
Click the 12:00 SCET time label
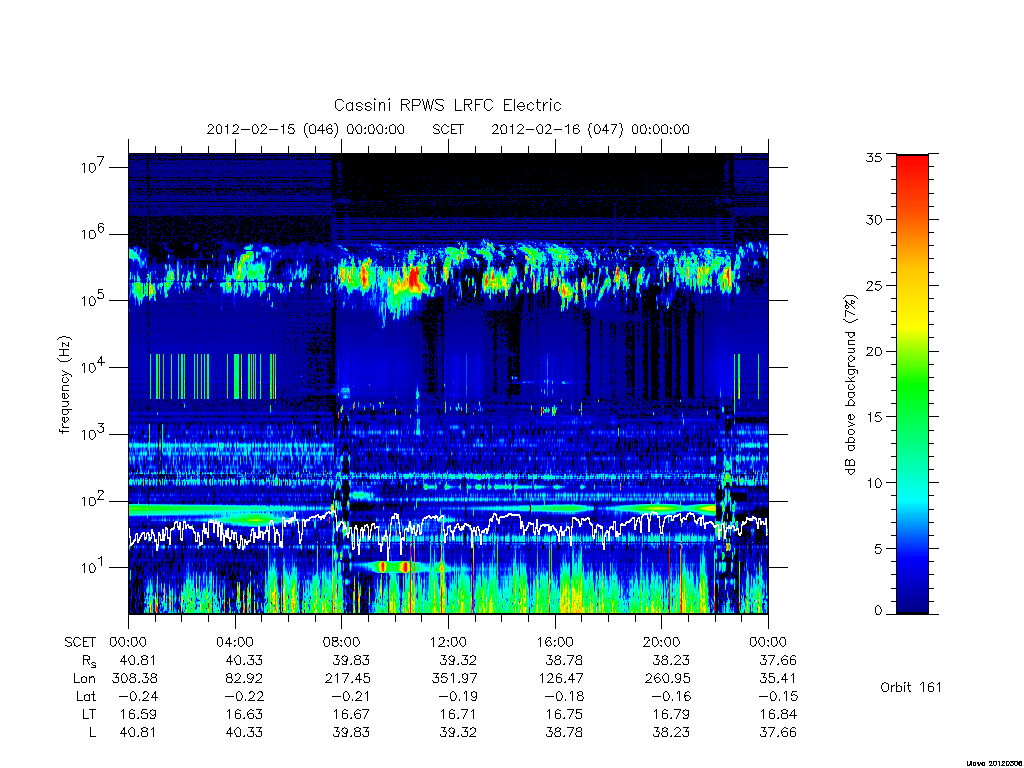[448, 642]
